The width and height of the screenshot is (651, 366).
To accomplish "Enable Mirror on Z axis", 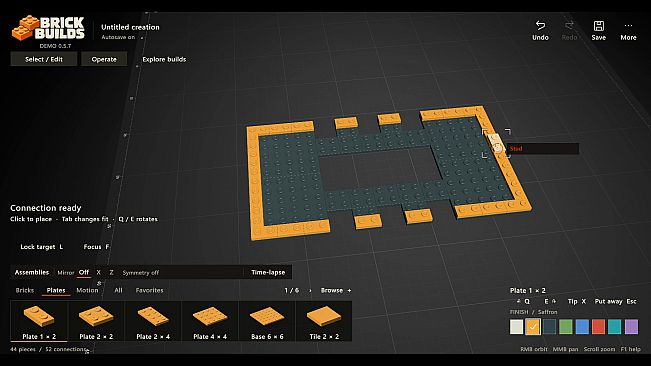I will (x=111, y=272).
